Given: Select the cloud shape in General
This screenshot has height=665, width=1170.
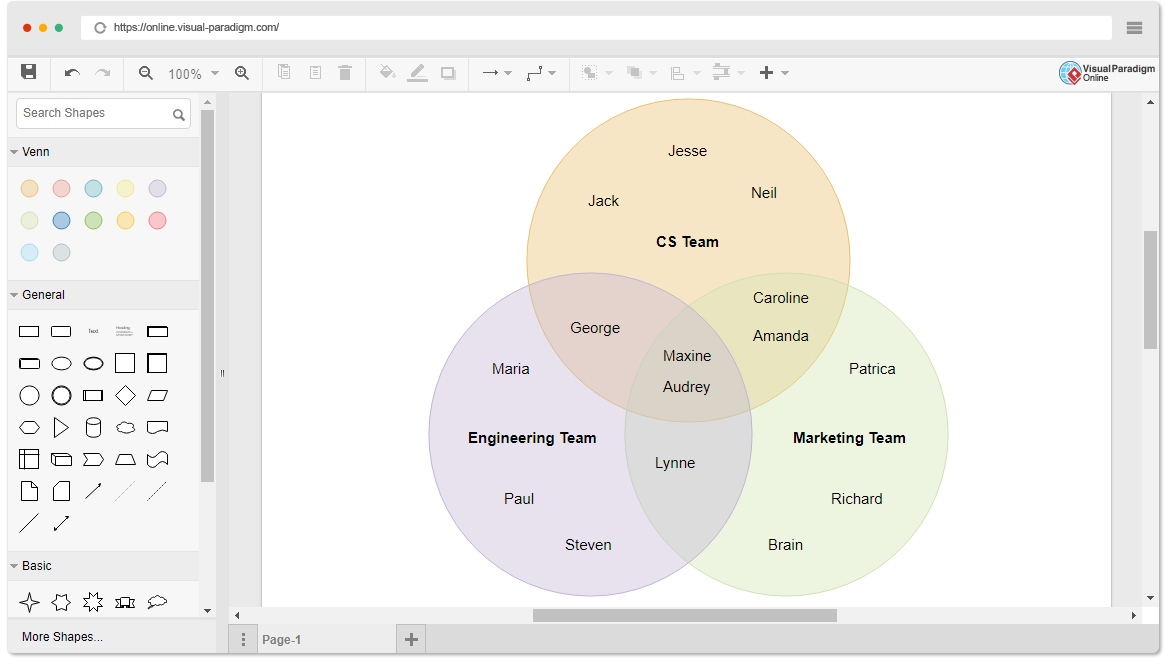Looking at the screenshot, I should point(125,427).
